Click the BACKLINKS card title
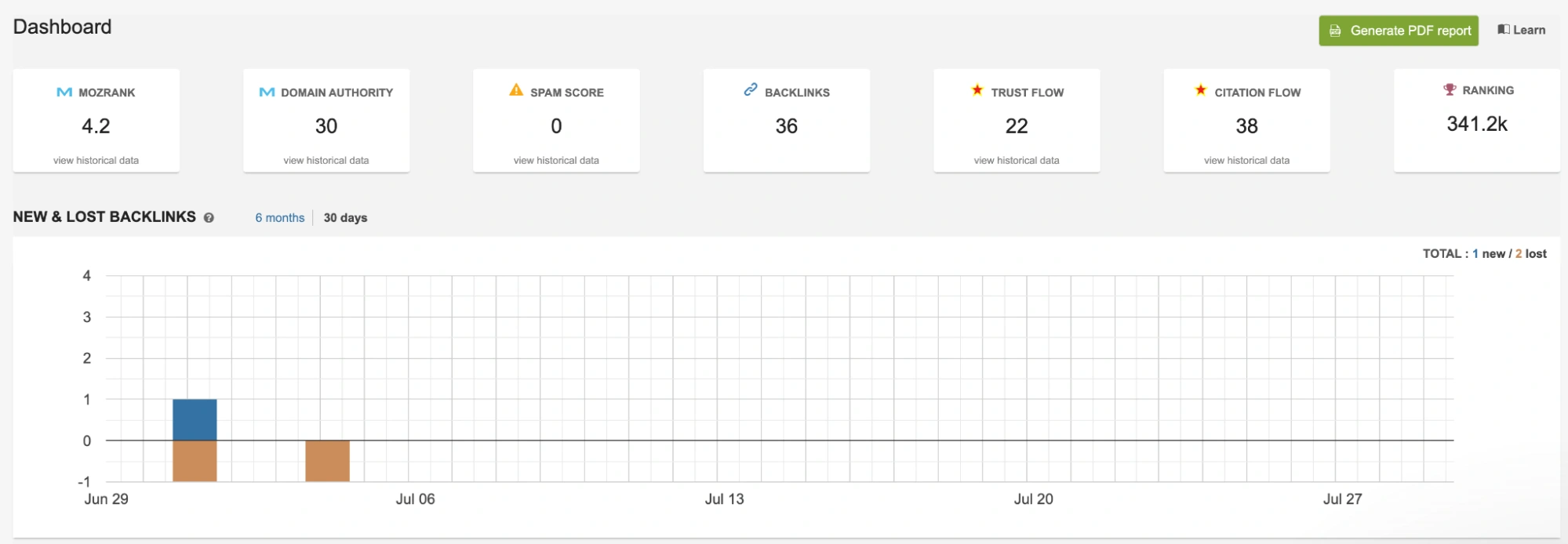 797,92
